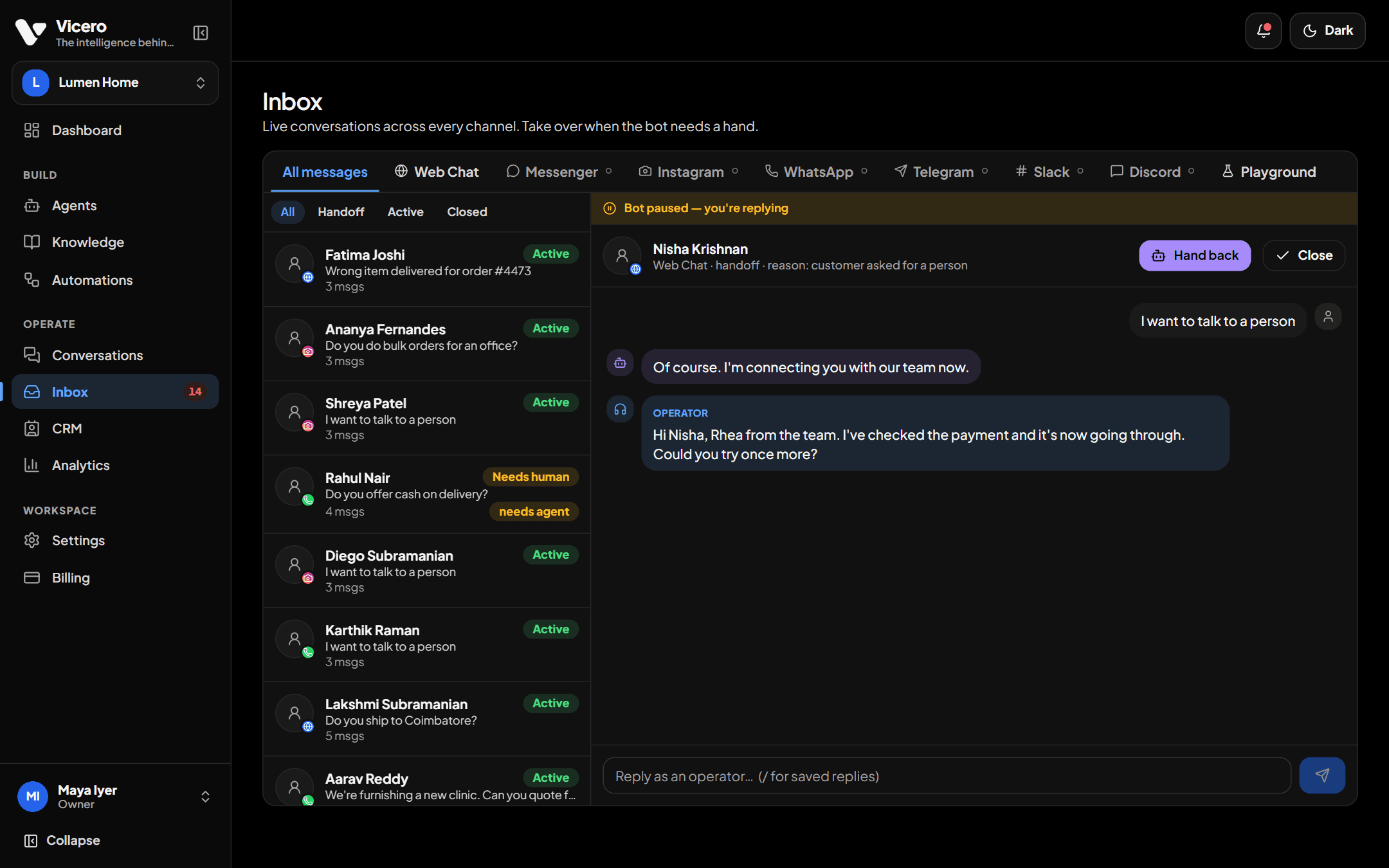Viewport: 1389px width, 868px height.
Task: Expand the Lumen Home workspace switcher
Action: pos(115,83)
